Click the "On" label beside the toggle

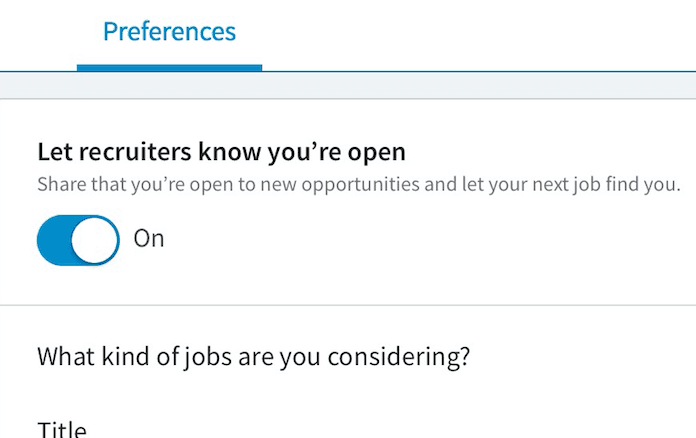(x=148, y=240)
